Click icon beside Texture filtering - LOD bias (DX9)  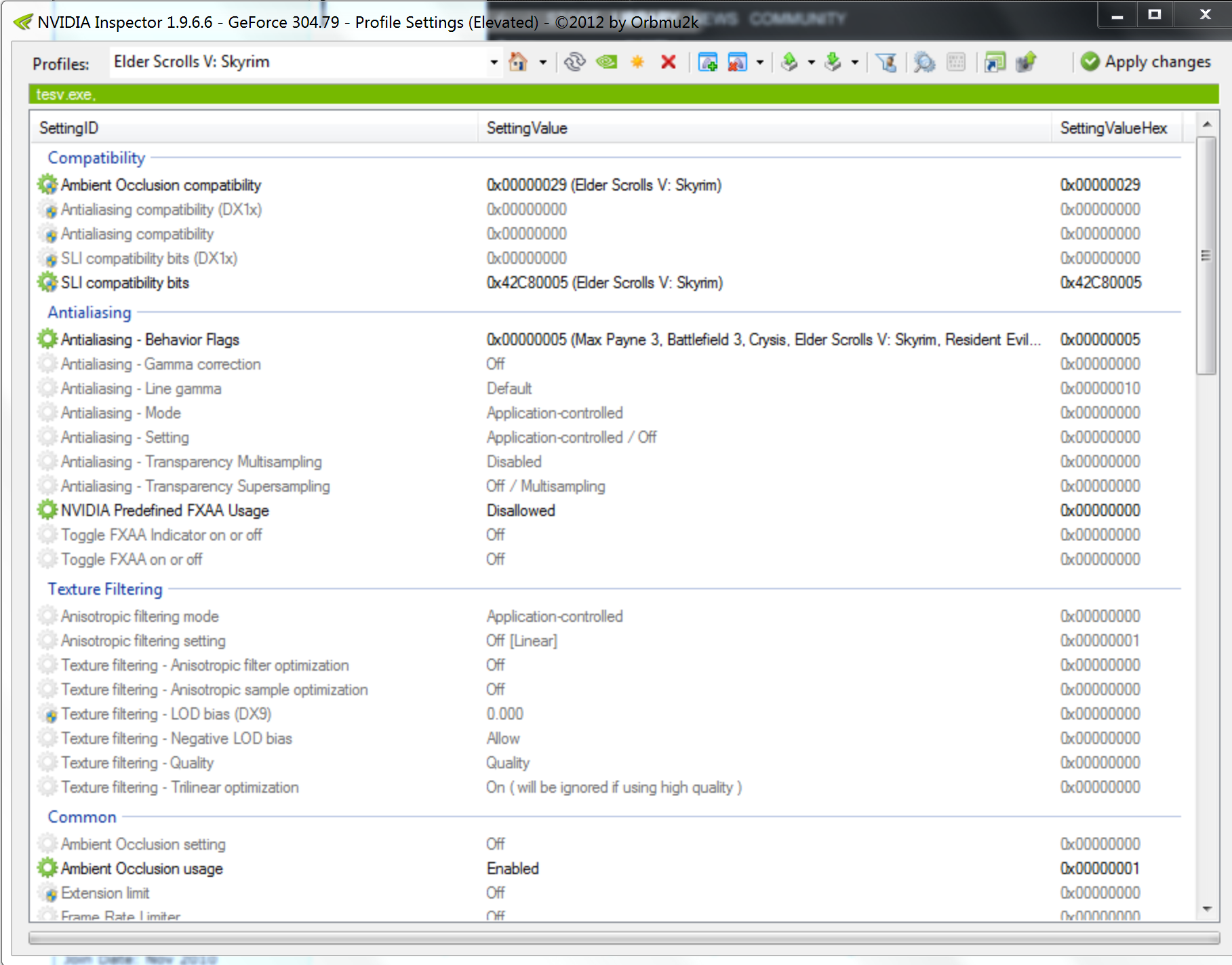click(x=47, y=714)
